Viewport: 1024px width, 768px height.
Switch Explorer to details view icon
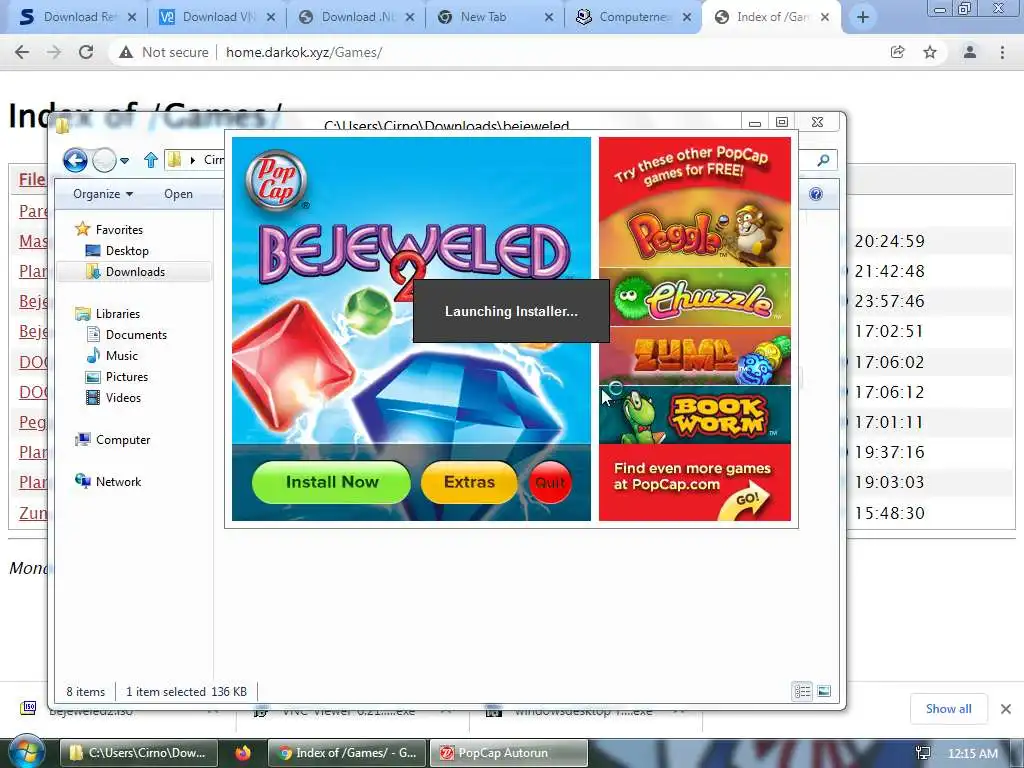click(803, 691)
